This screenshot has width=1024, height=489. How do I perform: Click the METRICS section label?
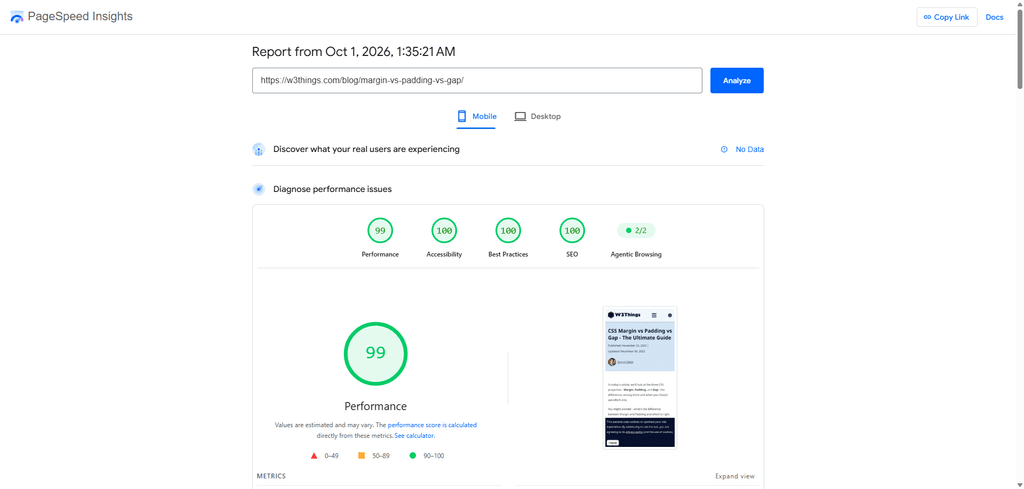pos(271,476)
